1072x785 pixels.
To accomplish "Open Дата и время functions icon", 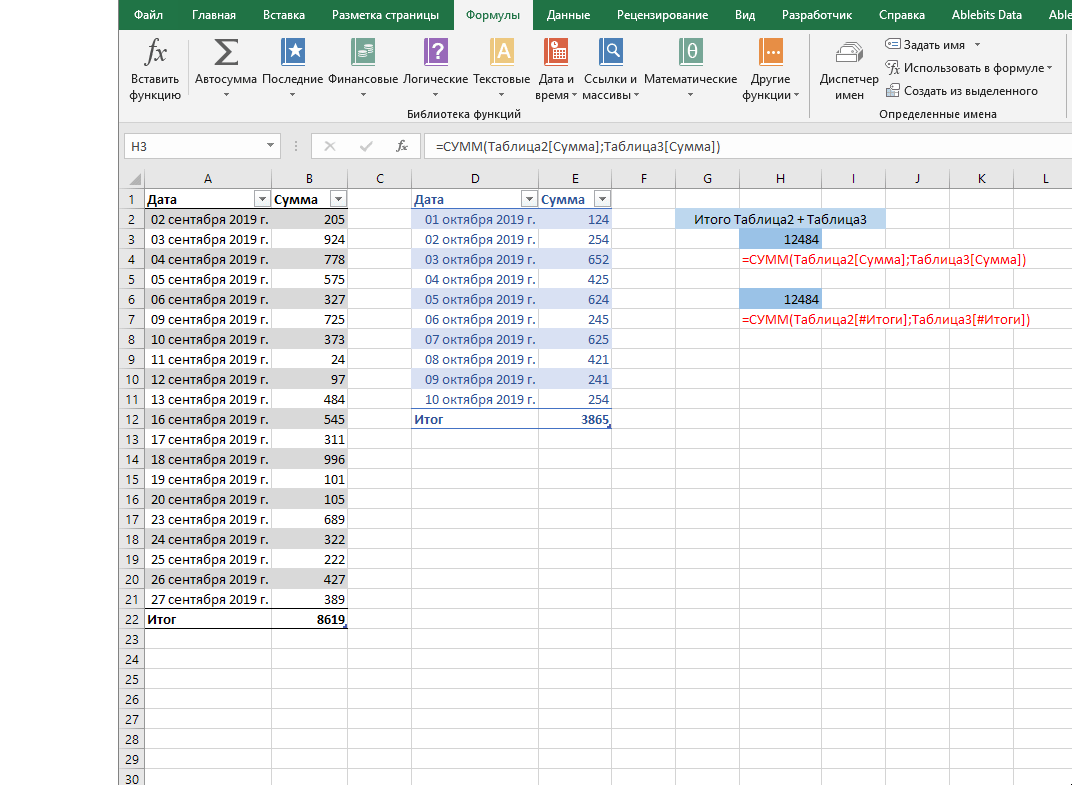I will coord(556,53).
